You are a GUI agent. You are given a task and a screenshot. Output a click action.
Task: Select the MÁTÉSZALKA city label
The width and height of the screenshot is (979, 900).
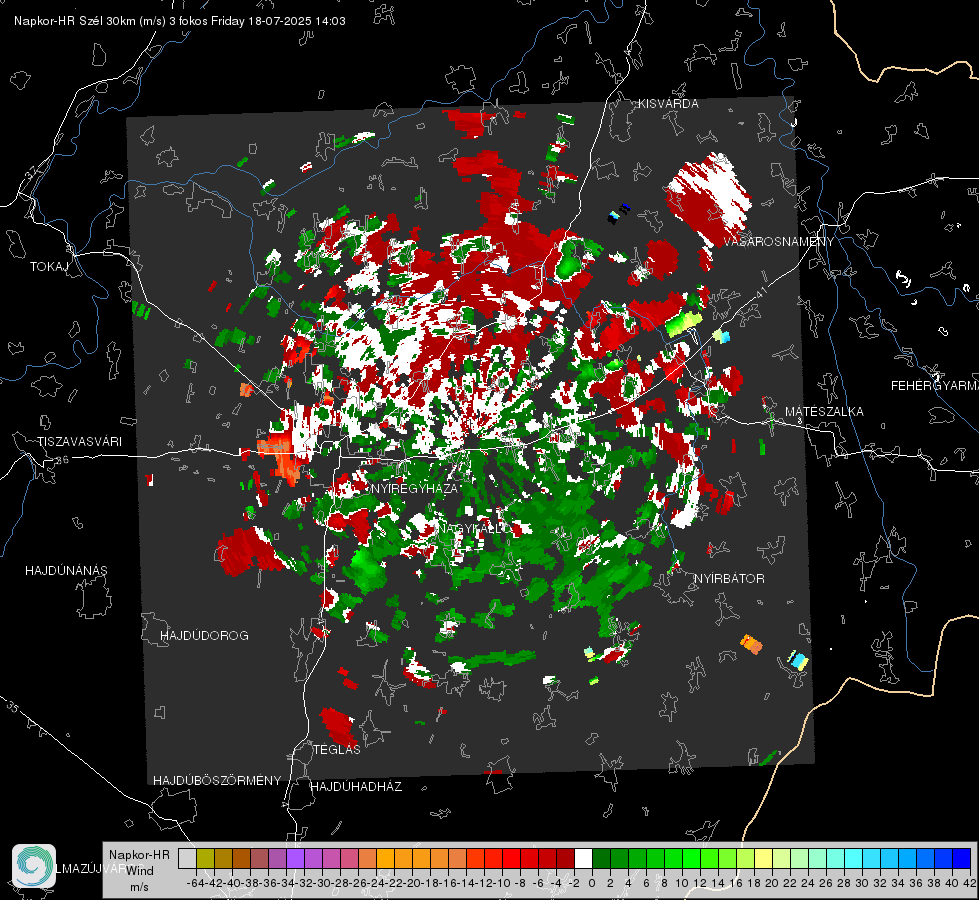click(824, 412)
